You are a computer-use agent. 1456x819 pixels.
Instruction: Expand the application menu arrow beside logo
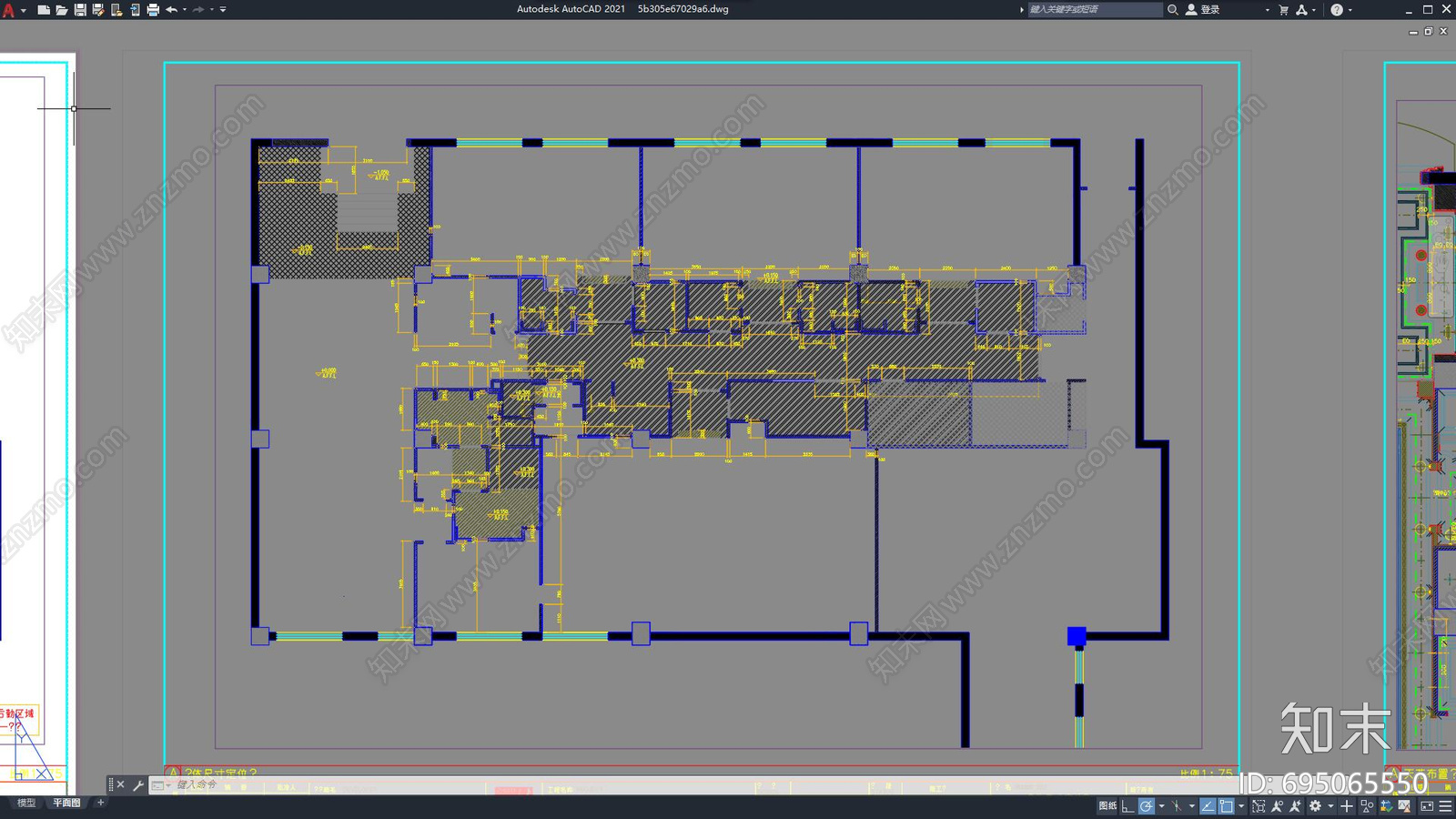[x=23, y=9]
